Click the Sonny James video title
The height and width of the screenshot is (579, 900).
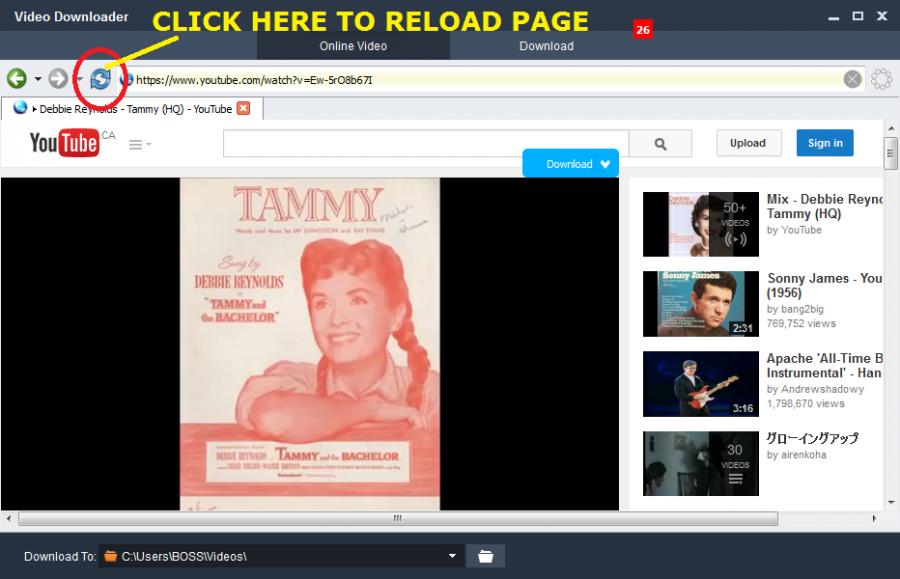point(825,285)
